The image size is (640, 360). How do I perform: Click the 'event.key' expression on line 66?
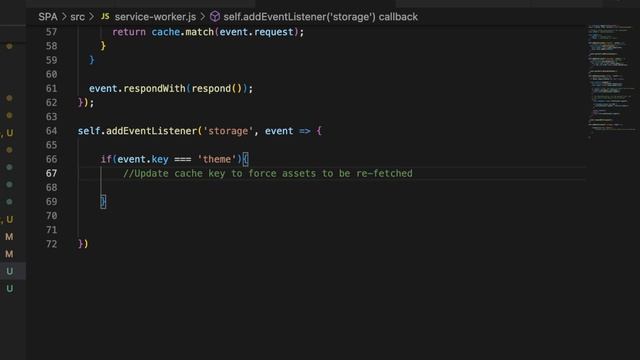(x=143, y=159)
